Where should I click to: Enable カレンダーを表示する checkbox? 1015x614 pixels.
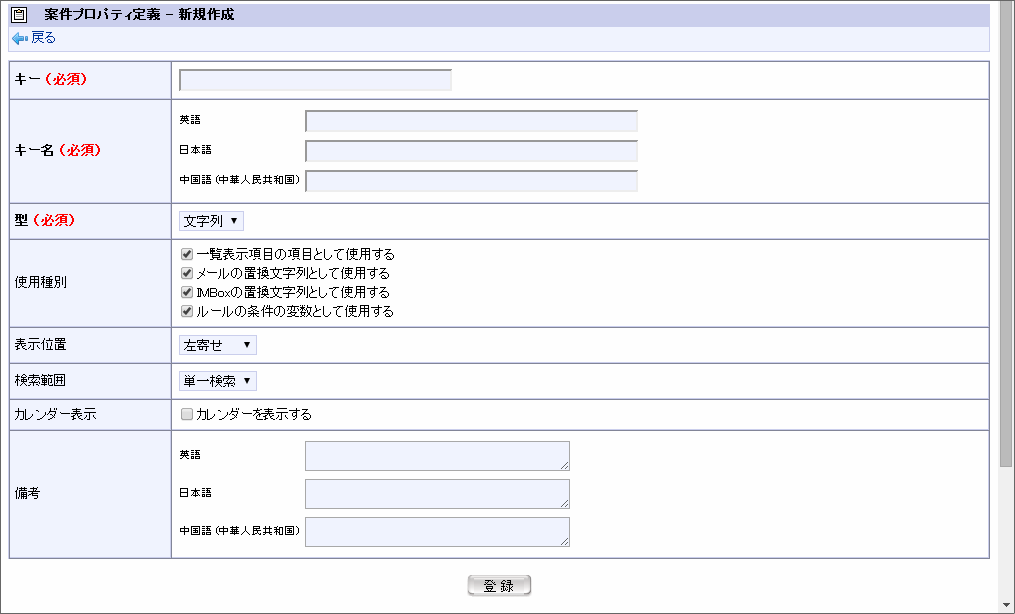pos(187,414)
